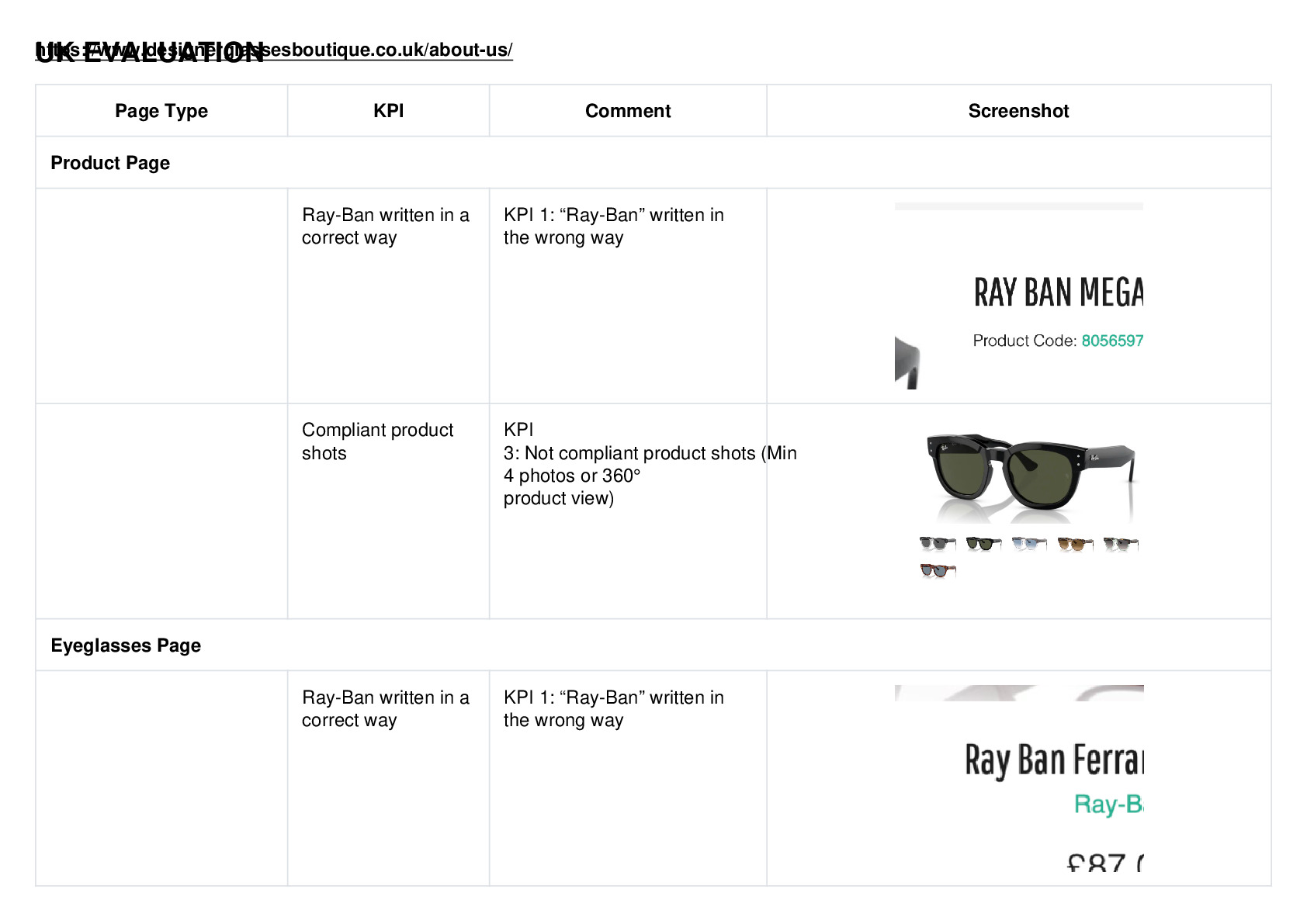Open the designerglassesboutique.co.uk about-us link

click(x=274, y=50)
